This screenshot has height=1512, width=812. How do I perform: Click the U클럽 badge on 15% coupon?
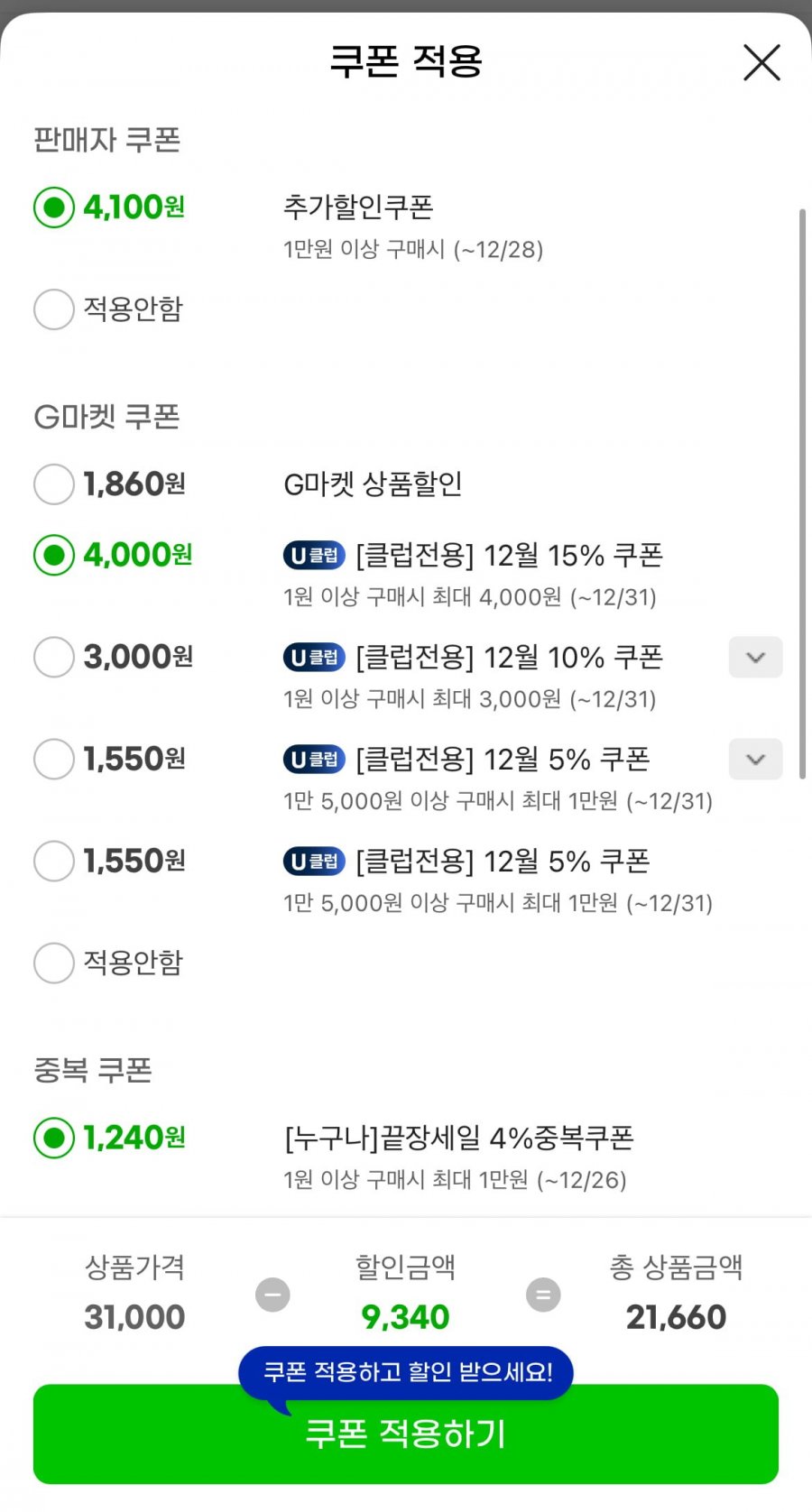coord(314,556)
